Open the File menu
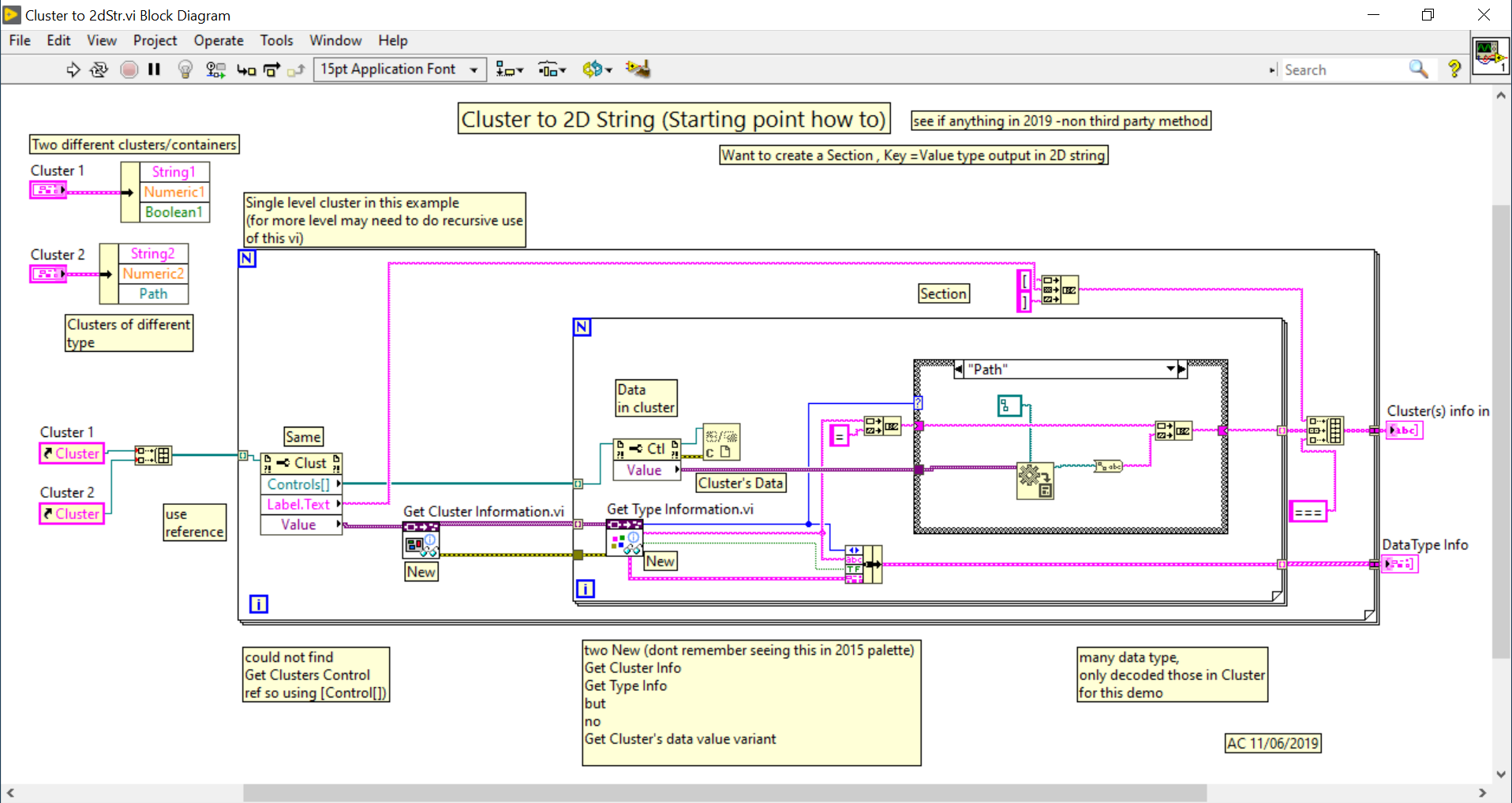This screenshot has height=803, width=1512. tap(20, 40)
